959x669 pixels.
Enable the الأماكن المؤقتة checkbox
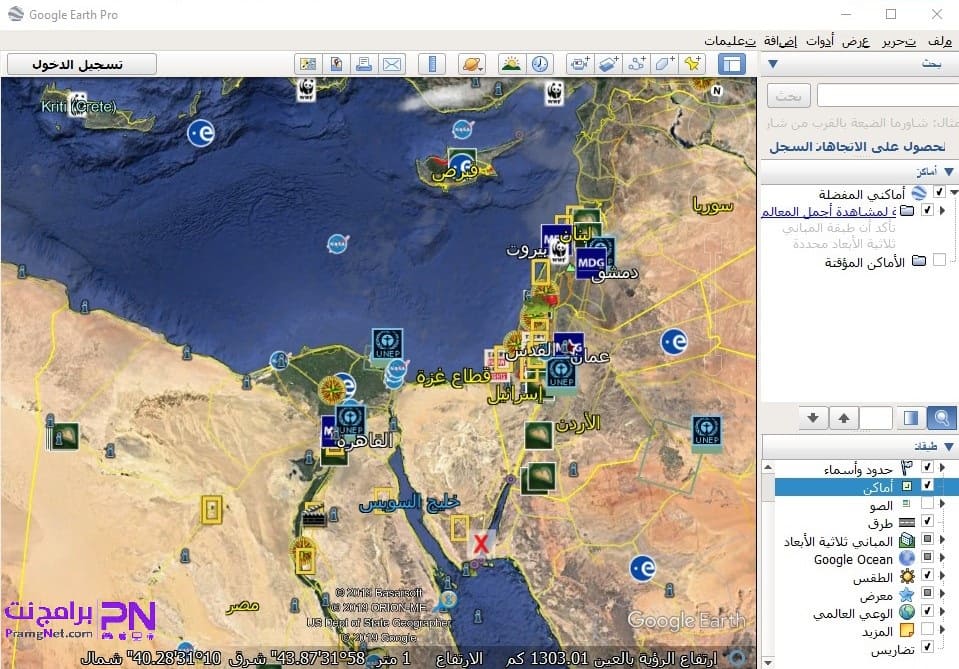(939, 260)
